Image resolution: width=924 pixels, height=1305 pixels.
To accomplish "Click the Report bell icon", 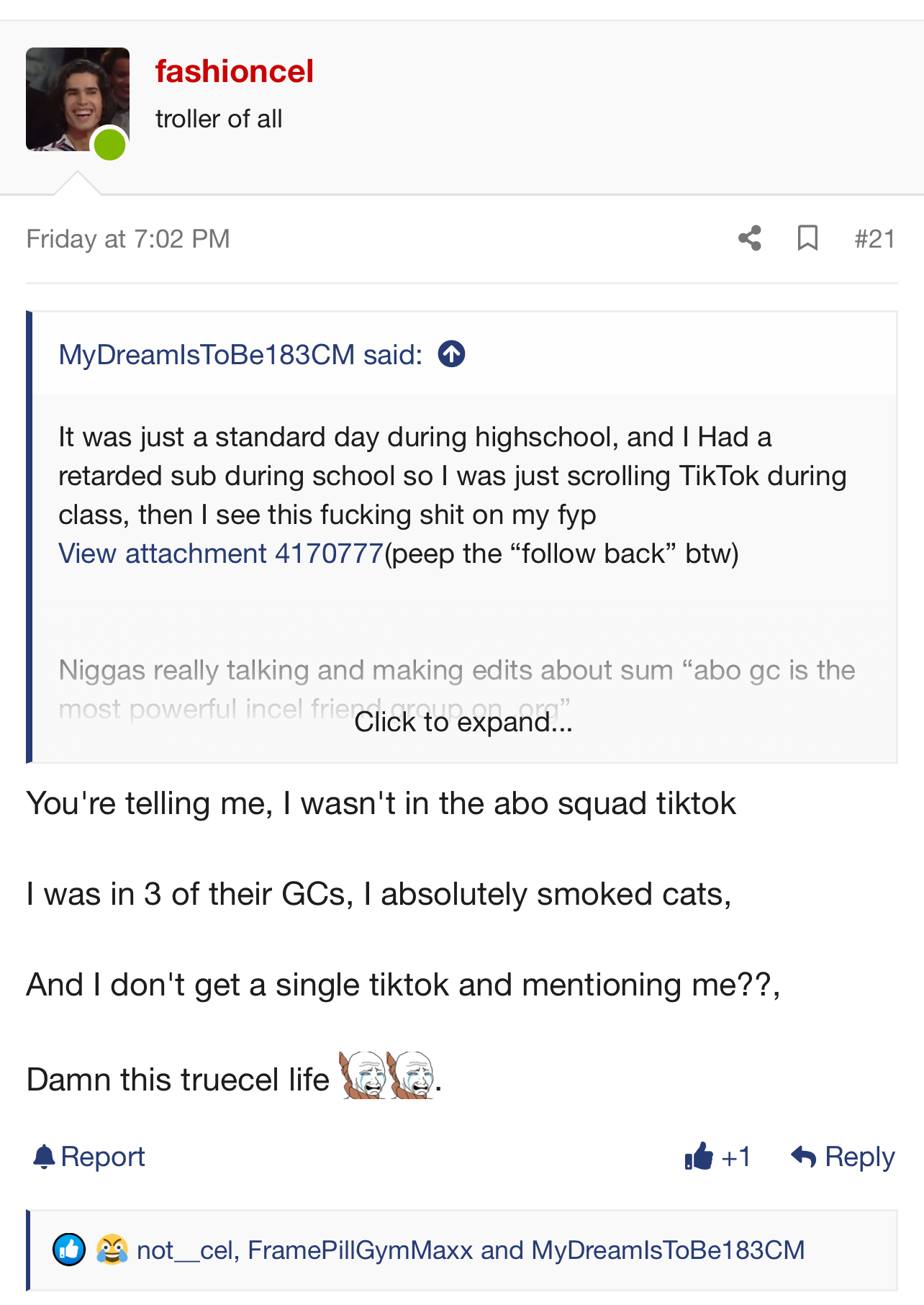I will point(45,1157).
